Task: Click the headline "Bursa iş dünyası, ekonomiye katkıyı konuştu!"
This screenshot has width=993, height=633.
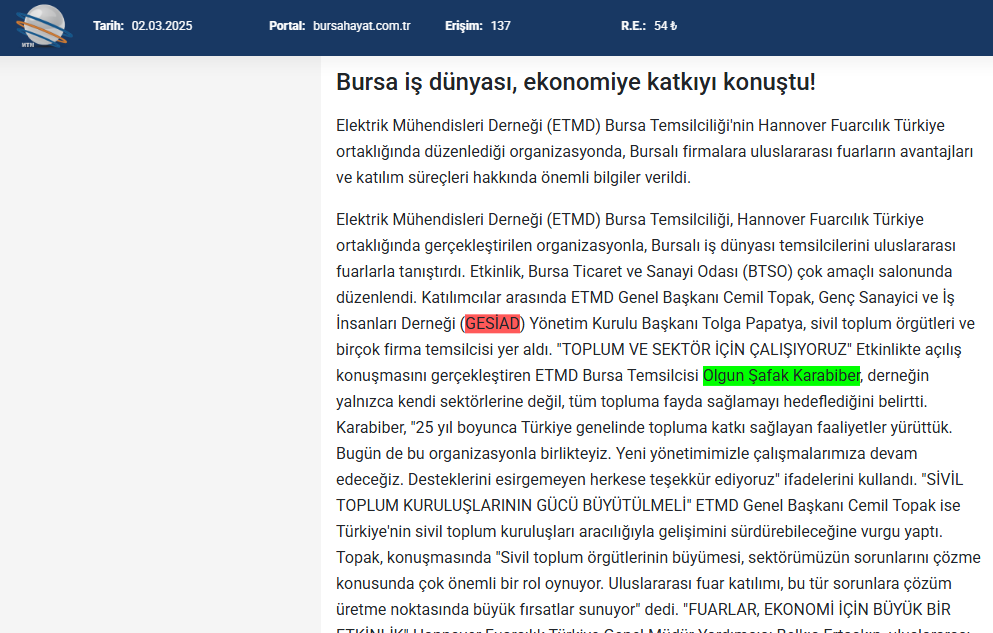Action: pos(576,82)
